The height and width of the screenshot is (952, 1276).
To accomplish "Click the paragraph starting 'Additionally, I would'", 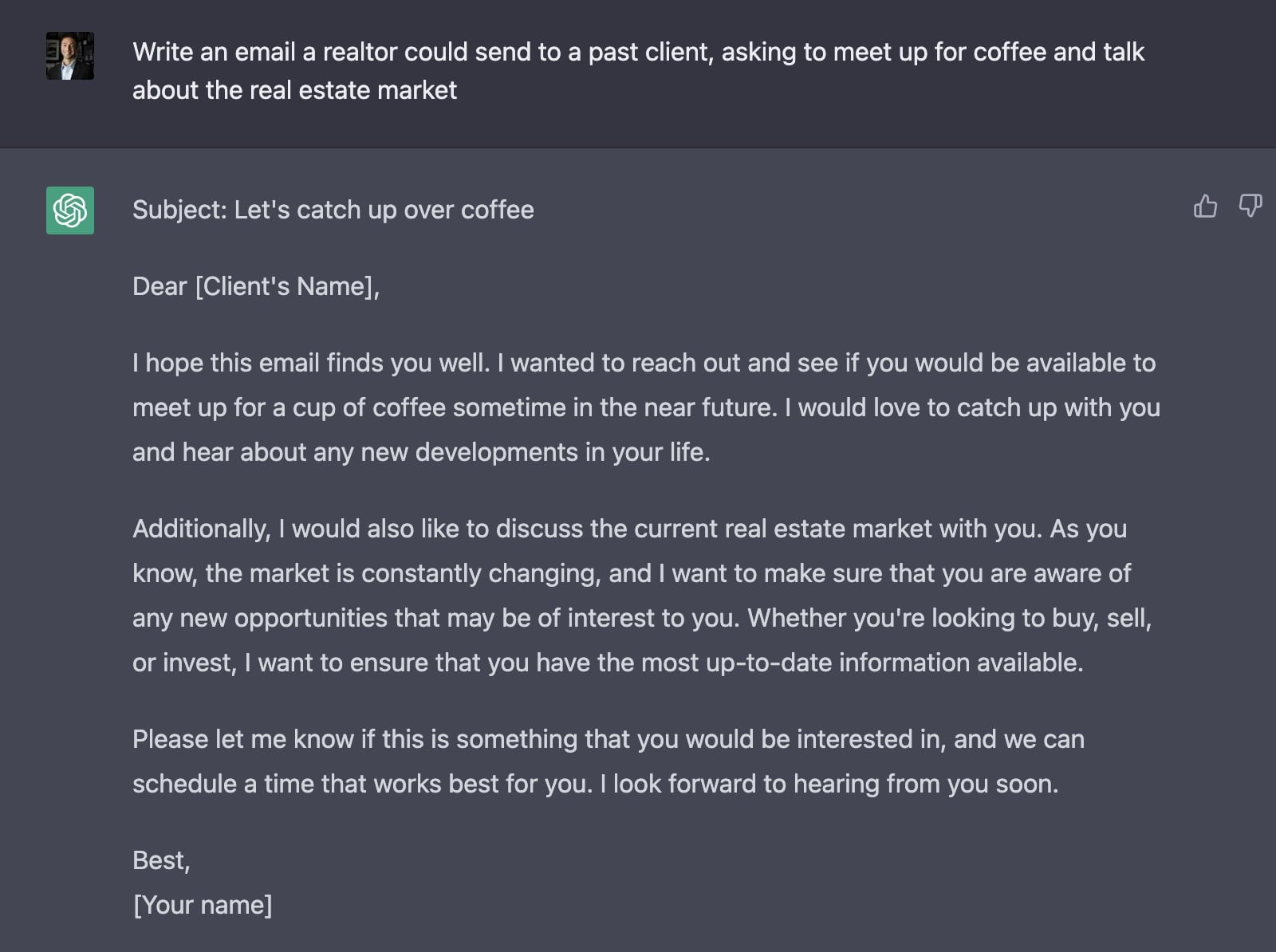I will click(642, 596).
